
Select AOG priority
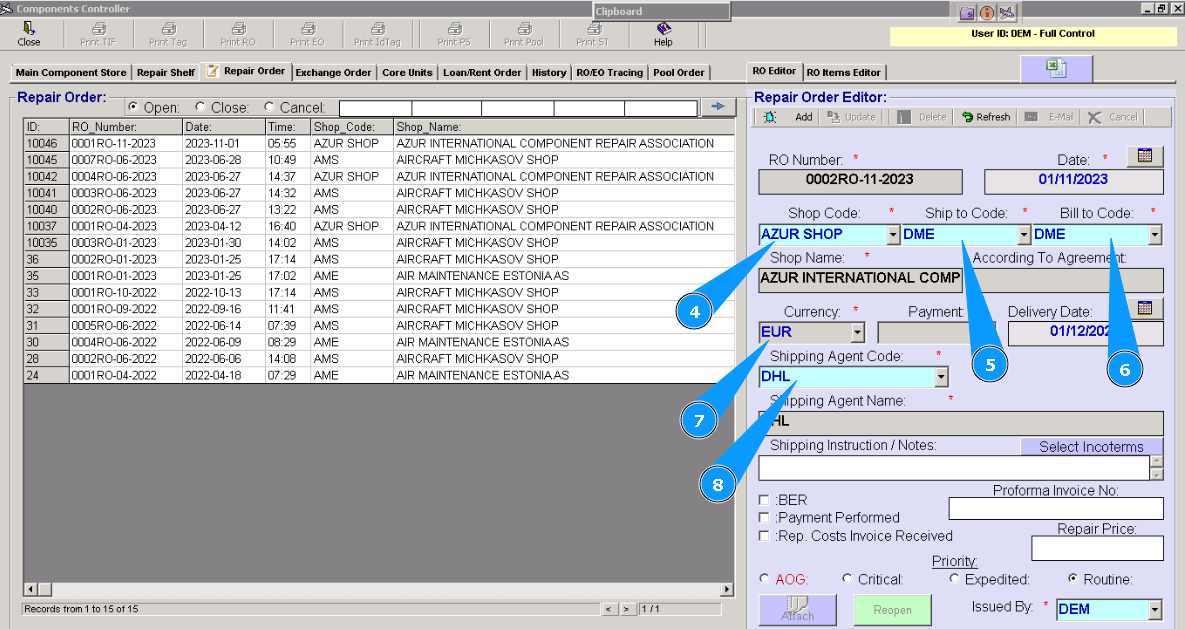click(x=764, y=578)
